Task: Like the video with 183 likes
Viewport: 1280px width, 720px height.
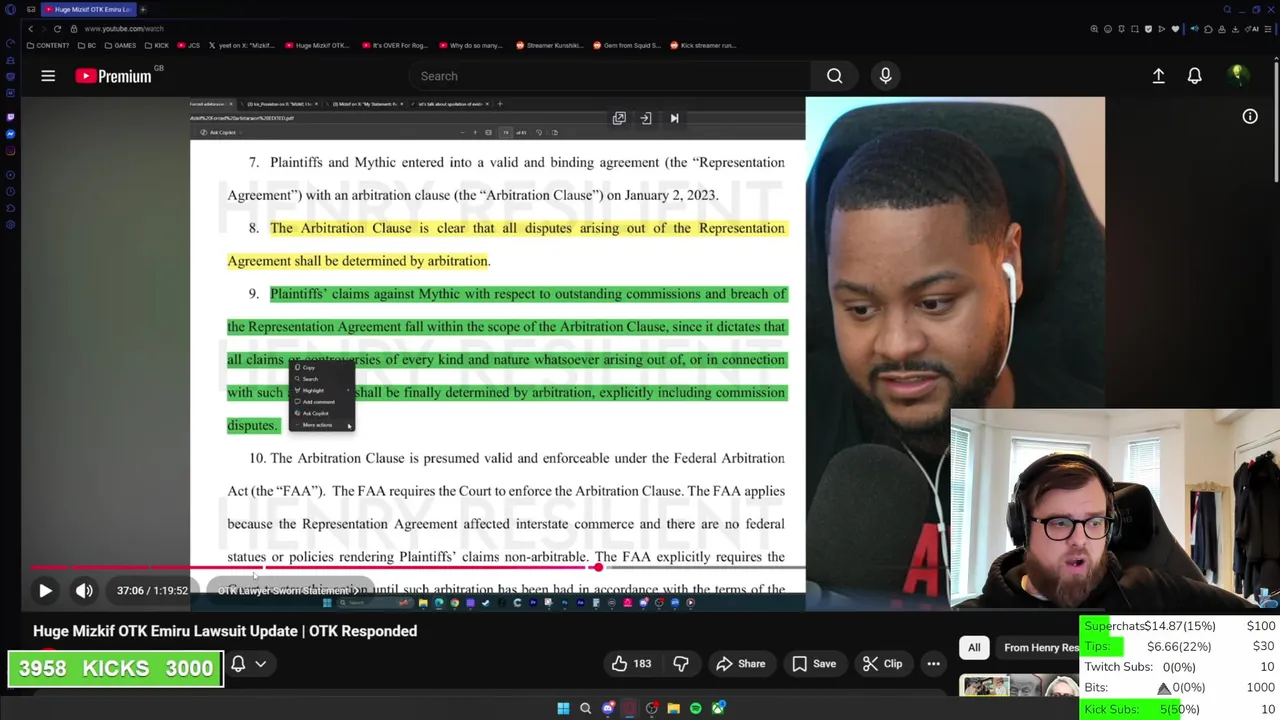Action: click(x=632, y=664)
